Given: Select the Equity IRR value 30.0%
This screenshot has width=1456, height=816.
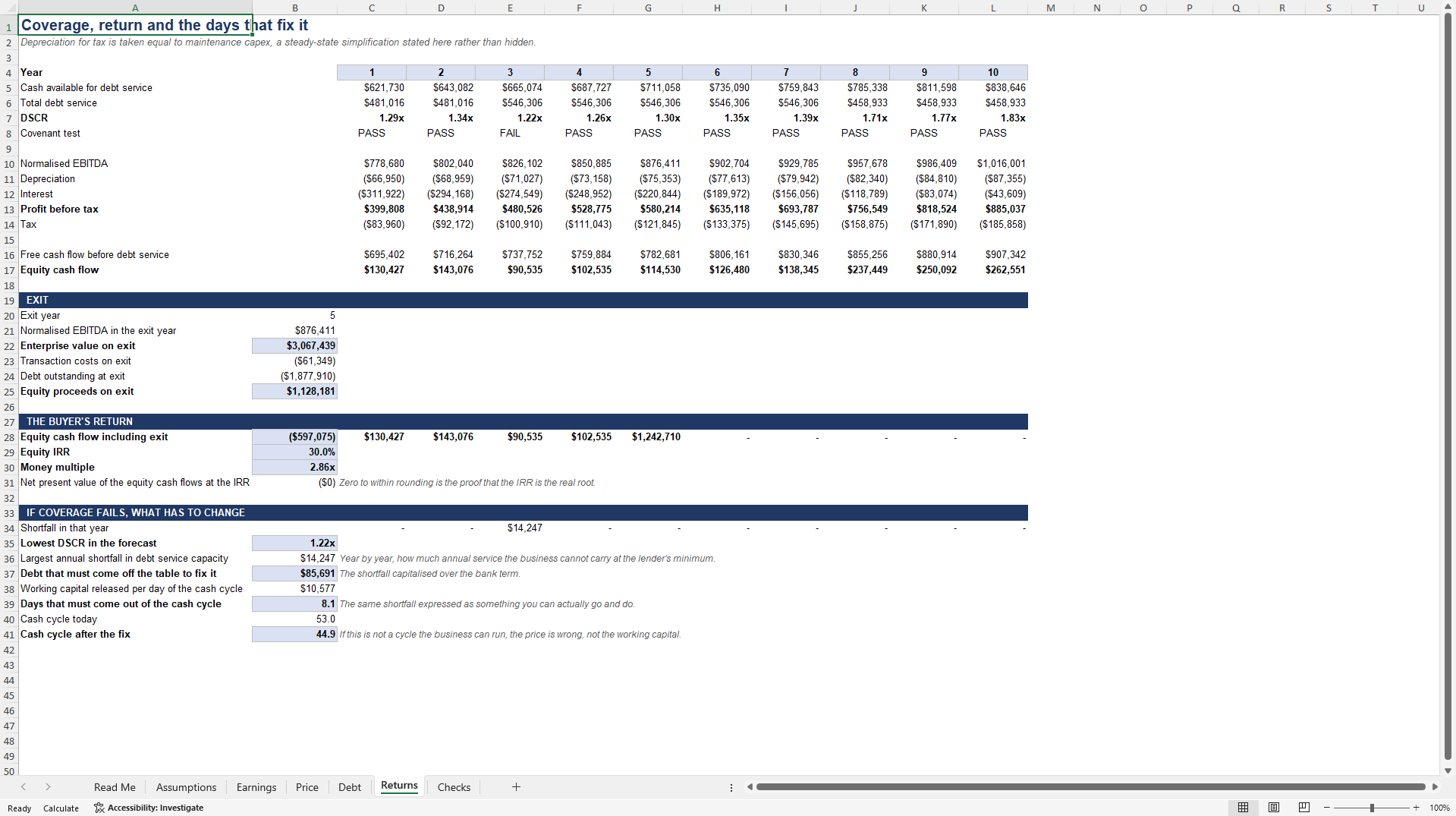Looking at the screenshot, I should 294,452.
